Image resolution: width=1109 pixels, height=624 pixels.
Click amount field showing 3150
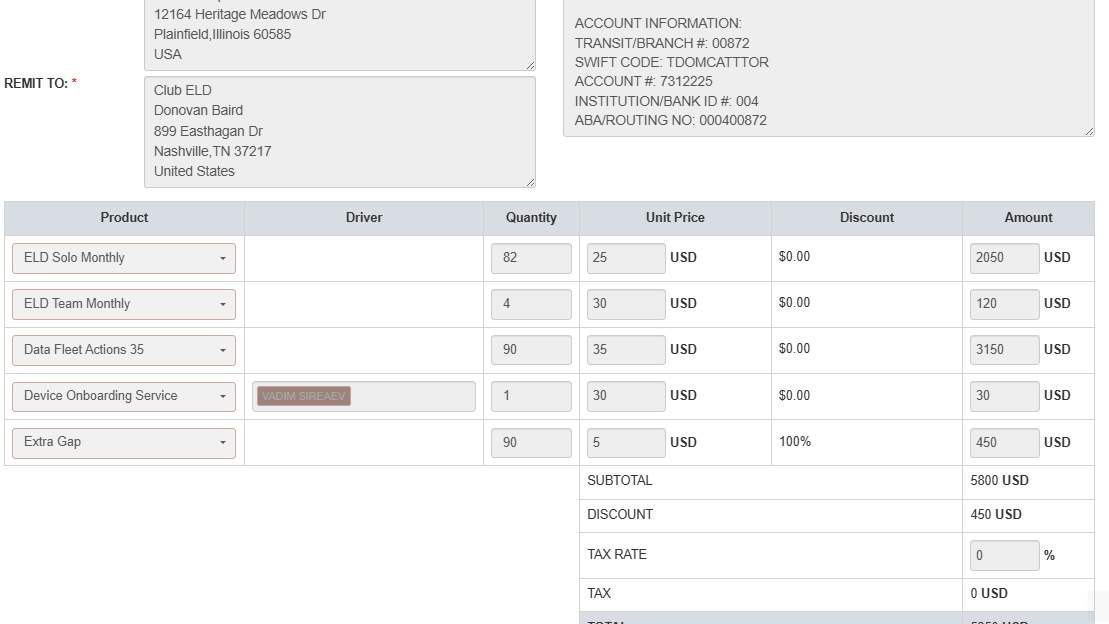click(x=1004, y=350)
